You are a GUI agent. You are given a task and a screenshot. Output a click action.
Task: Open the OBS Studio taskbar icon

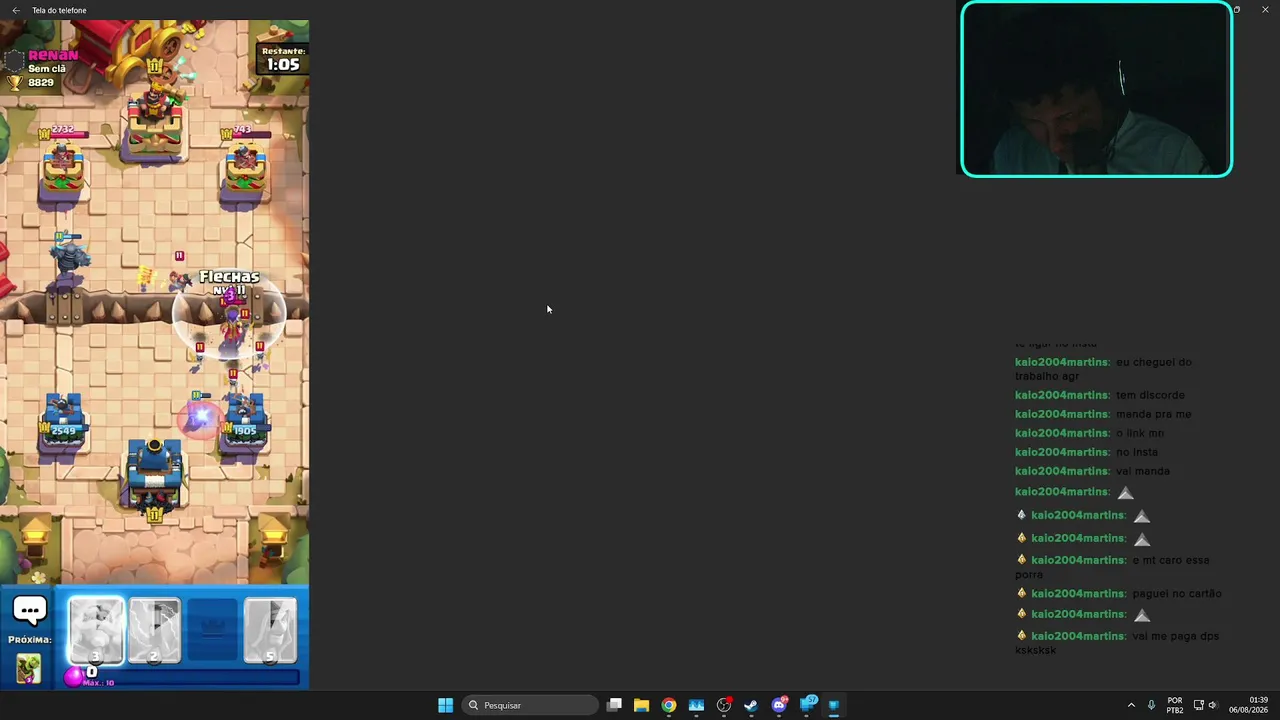pyautogui.click(x=724, y=705)
